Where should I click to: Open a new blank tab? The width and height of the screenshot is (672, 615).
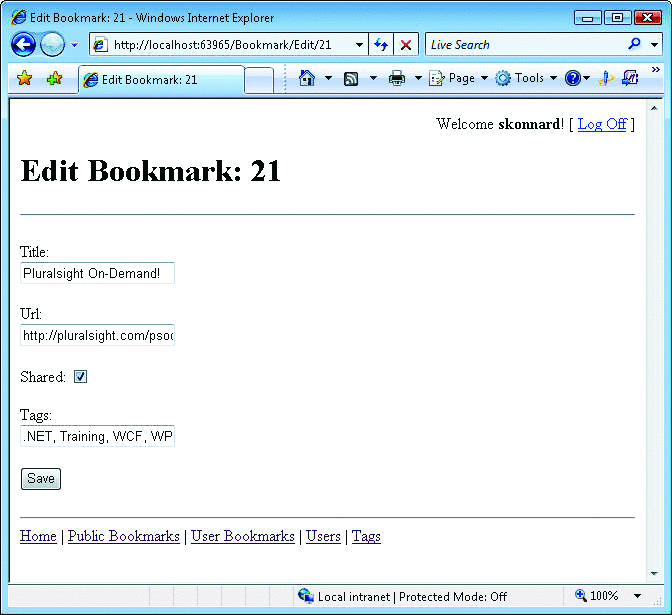tap(259, 80)
